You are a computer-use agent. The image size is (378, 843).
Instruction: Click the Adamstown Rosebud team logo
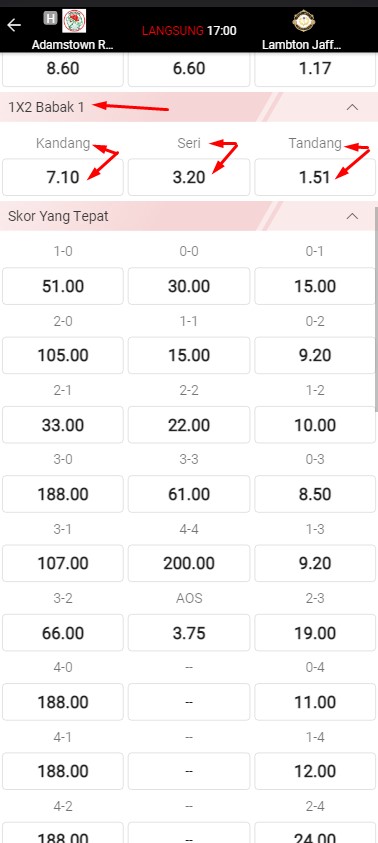pos(74,21)
